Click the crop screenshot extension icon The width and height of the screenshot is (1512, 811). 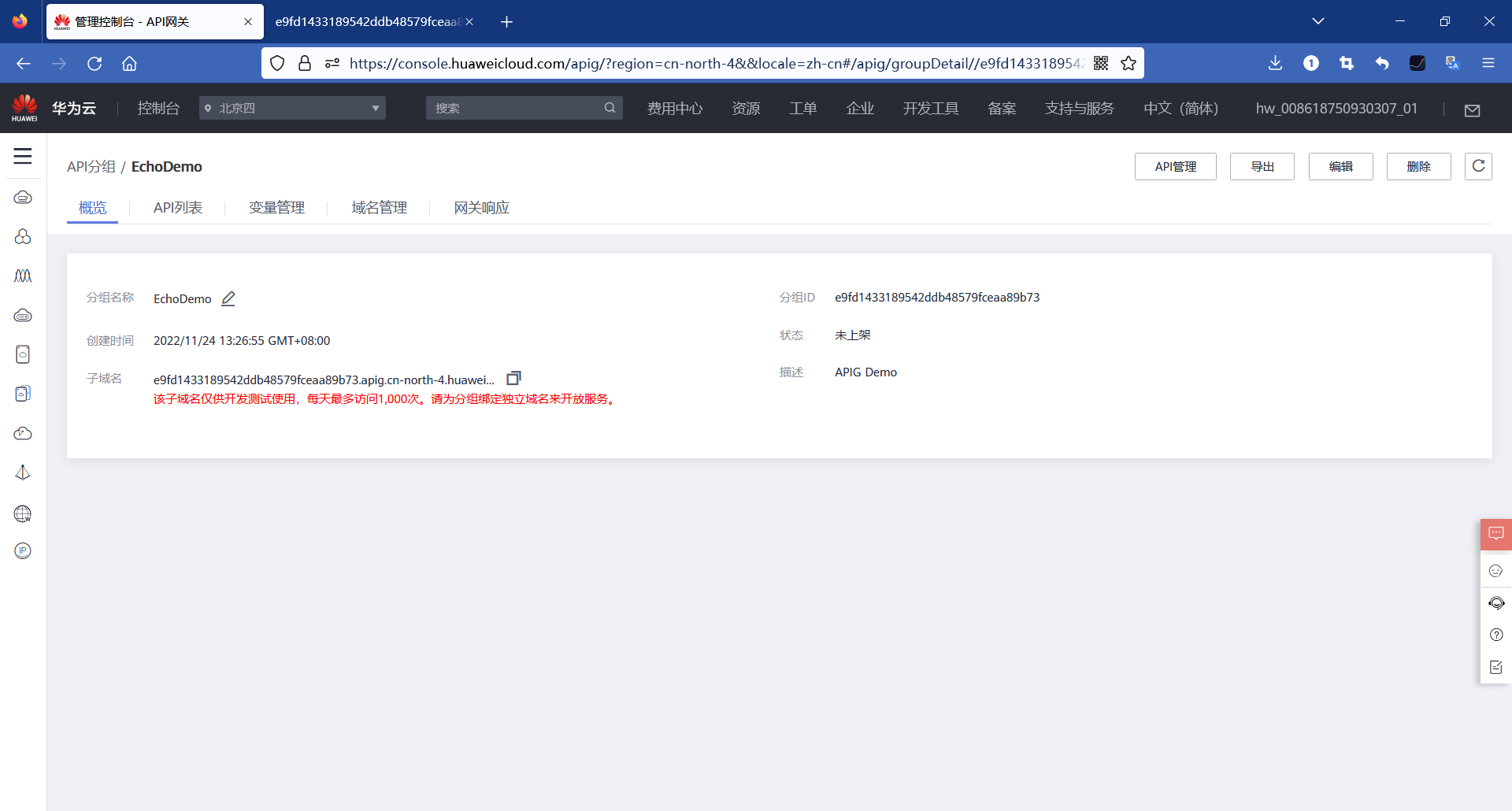tap(1347, 63)
